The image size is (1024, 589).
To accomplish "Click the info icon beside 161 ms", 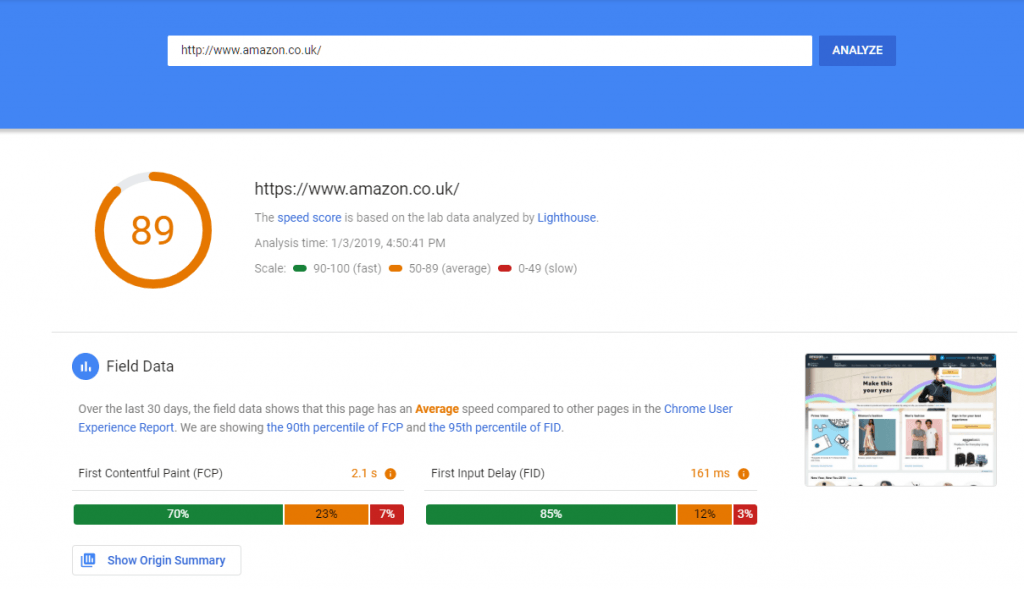I will coord(746,473).
